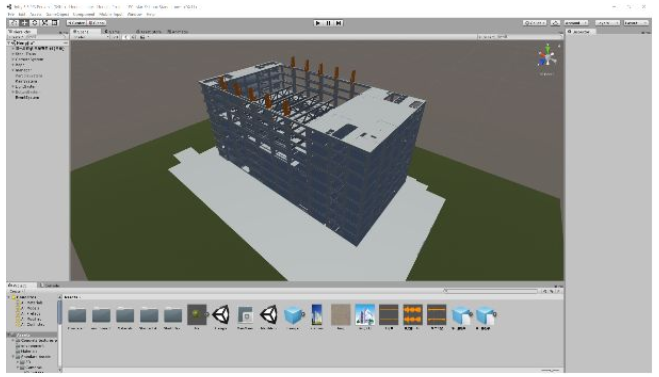
Task: Switch to the Asset Store tab
Action: 149,32
